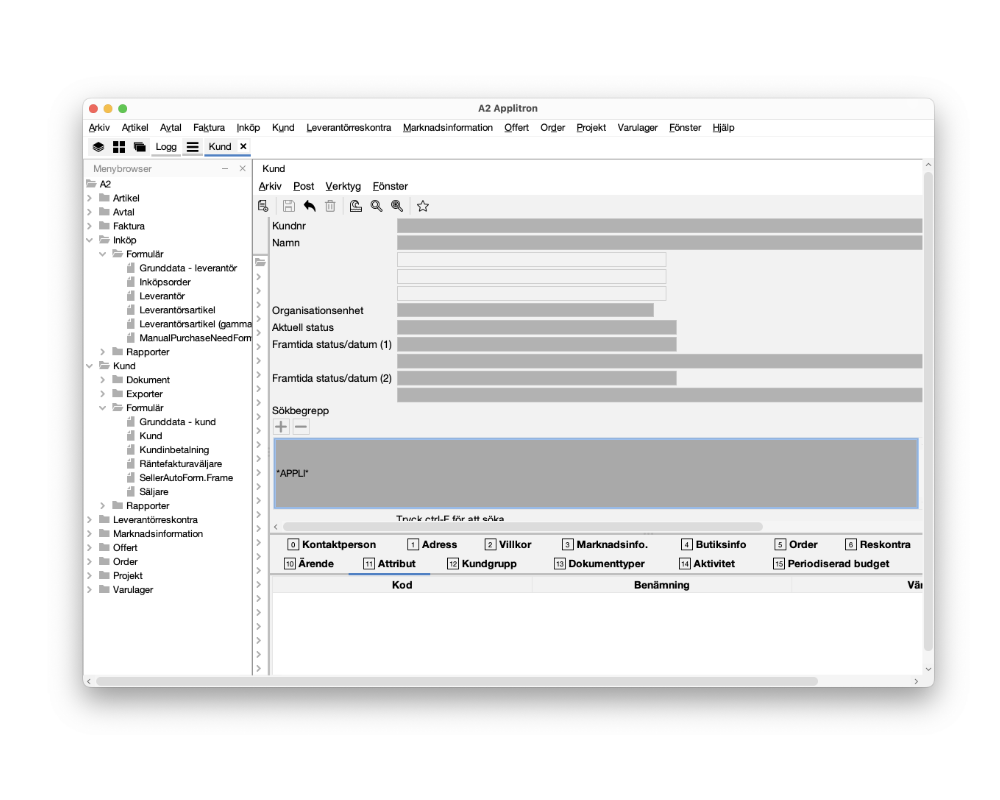The height and width of the screenshot is (800, 1000).
Task: Switch to the Adress tab
Action: tap(432, 545)
